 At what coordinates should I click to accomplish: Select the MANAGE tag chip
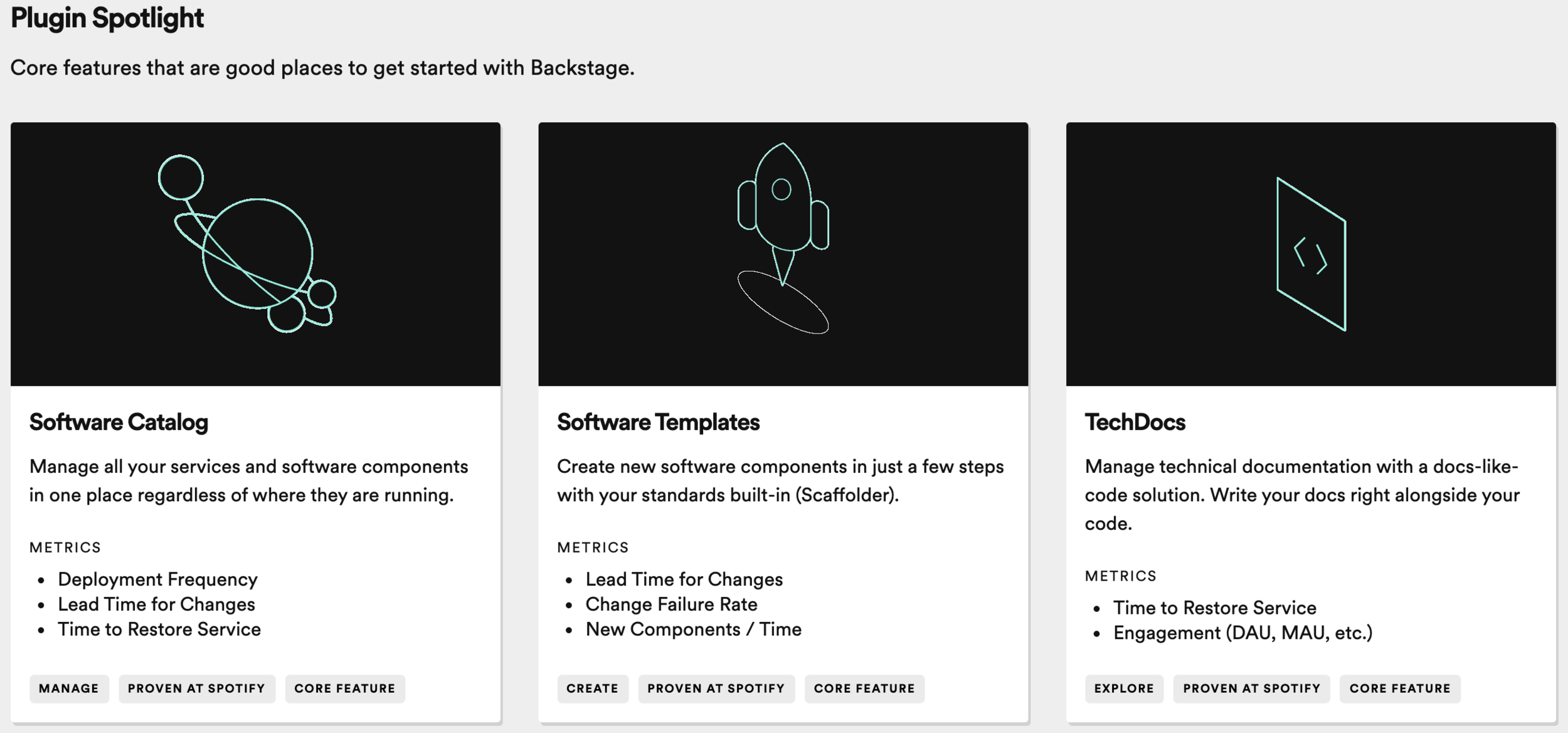click(69, 688)
